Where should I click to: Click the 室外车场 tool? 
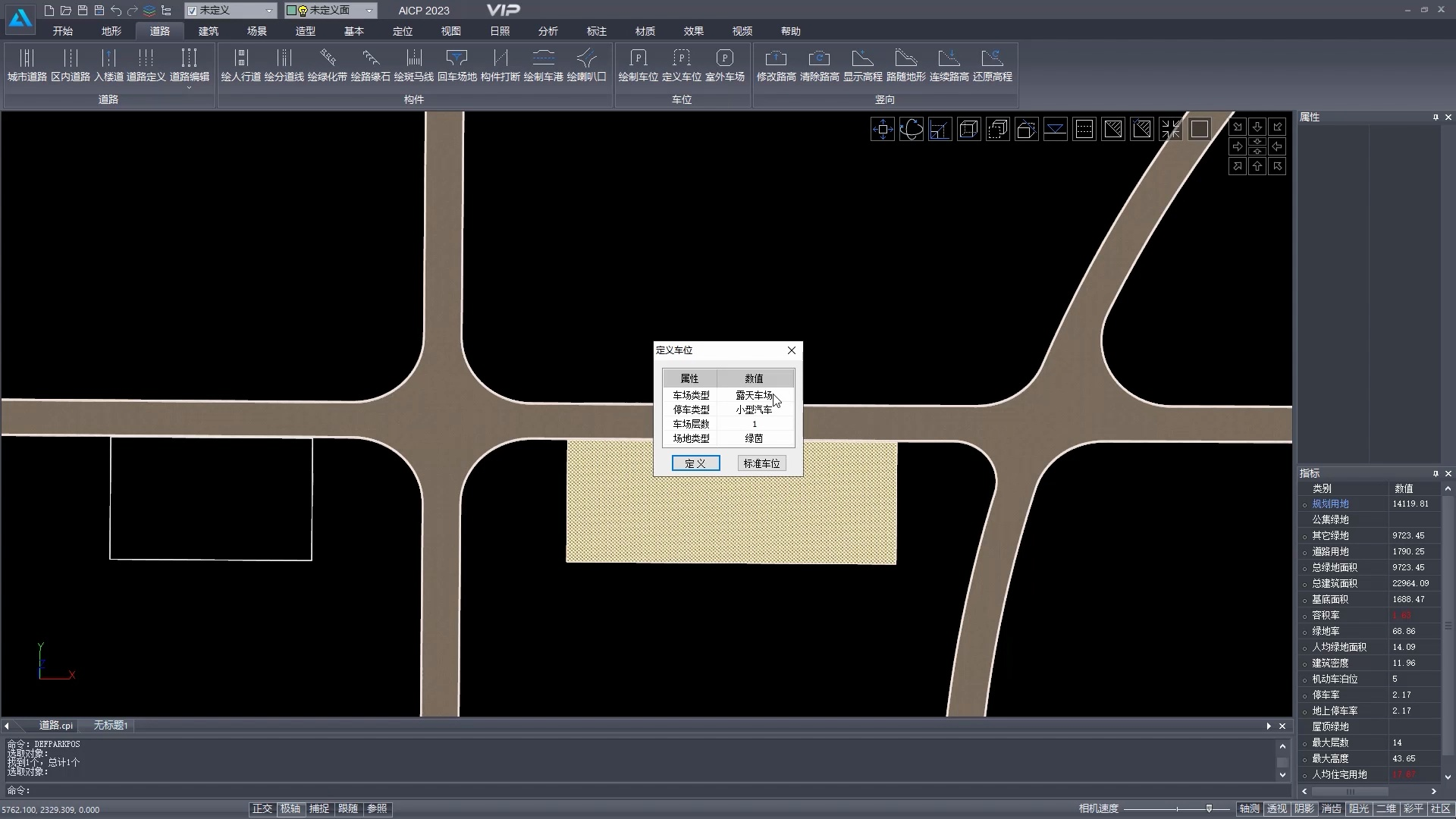[x=725, y=65]
